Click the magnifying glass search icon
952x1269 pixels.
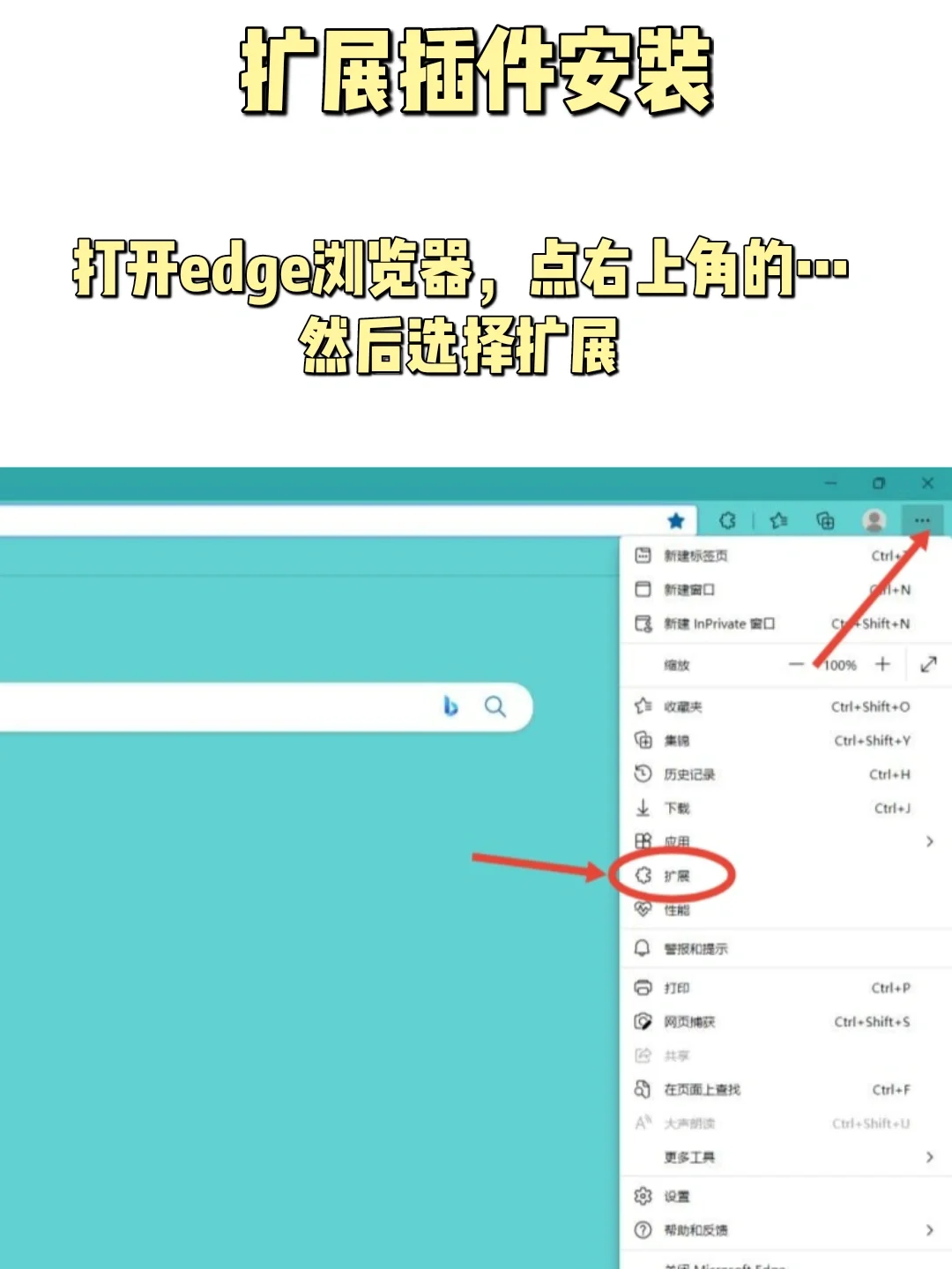(495, 705)
